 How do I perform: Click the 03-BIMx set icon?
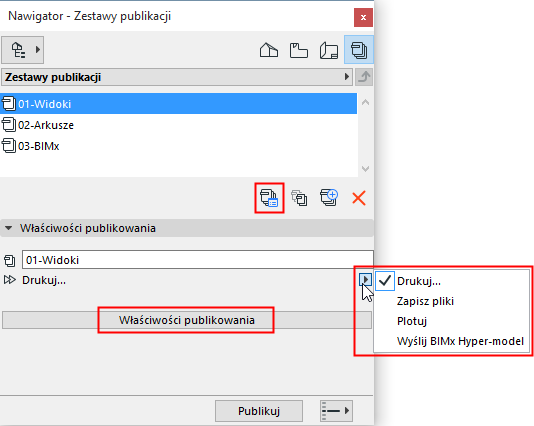click(9, 146)
